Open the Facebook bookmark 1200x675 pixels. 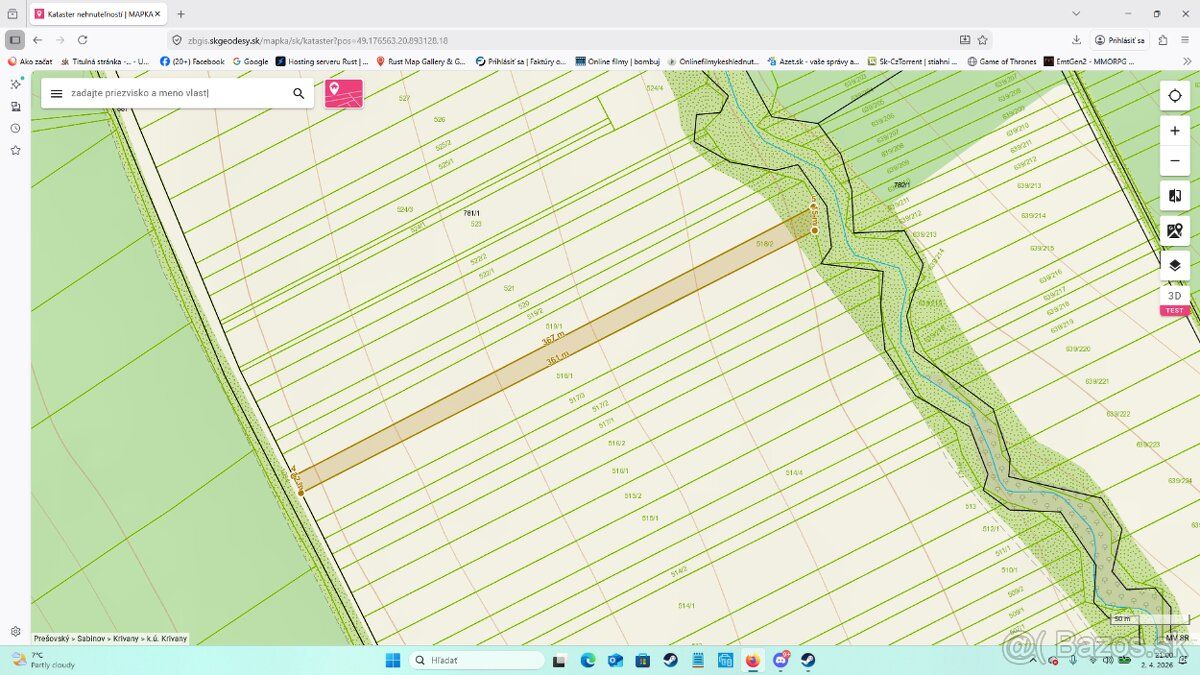click(192, 61)
